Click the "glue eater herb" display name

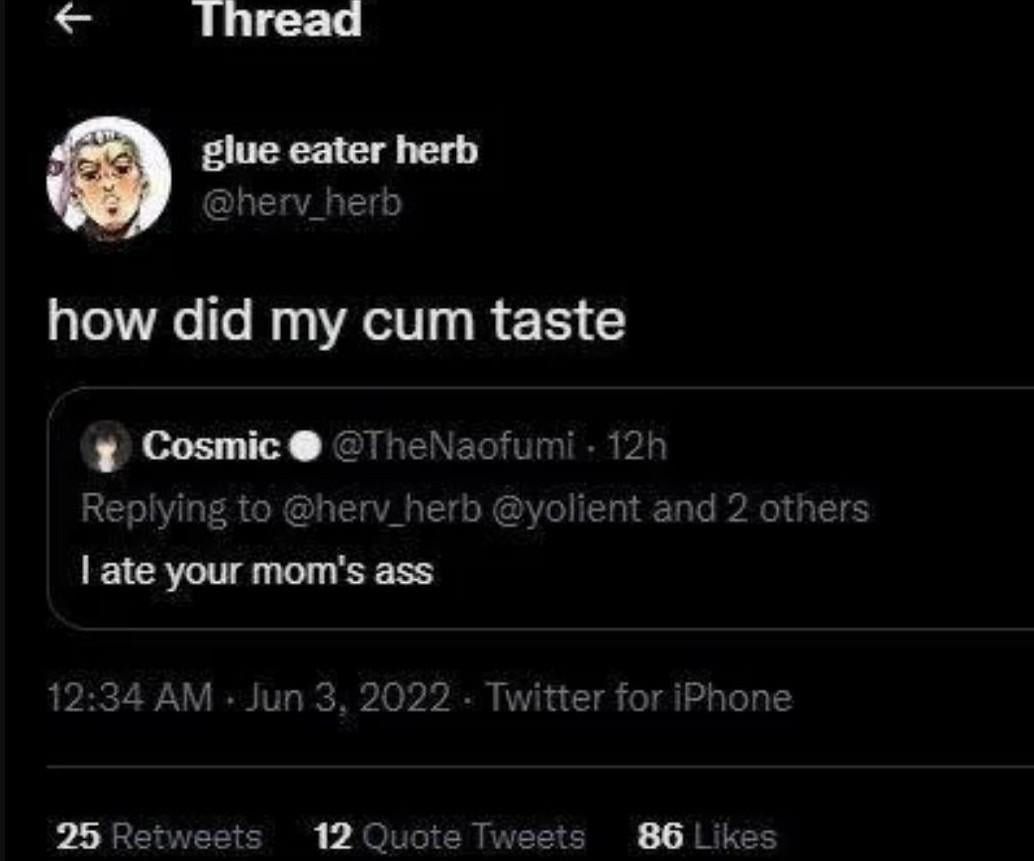(340, 151)
